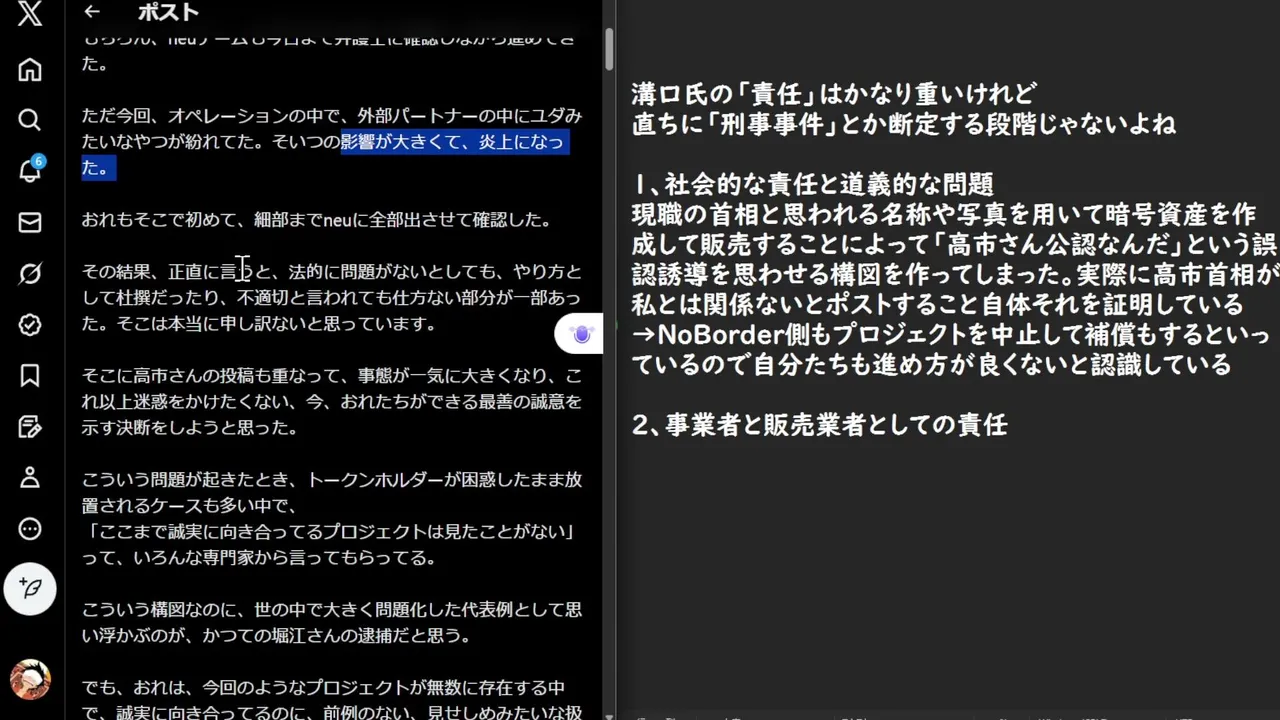Open the X logo home link
1280x720 pixels.
30,14
